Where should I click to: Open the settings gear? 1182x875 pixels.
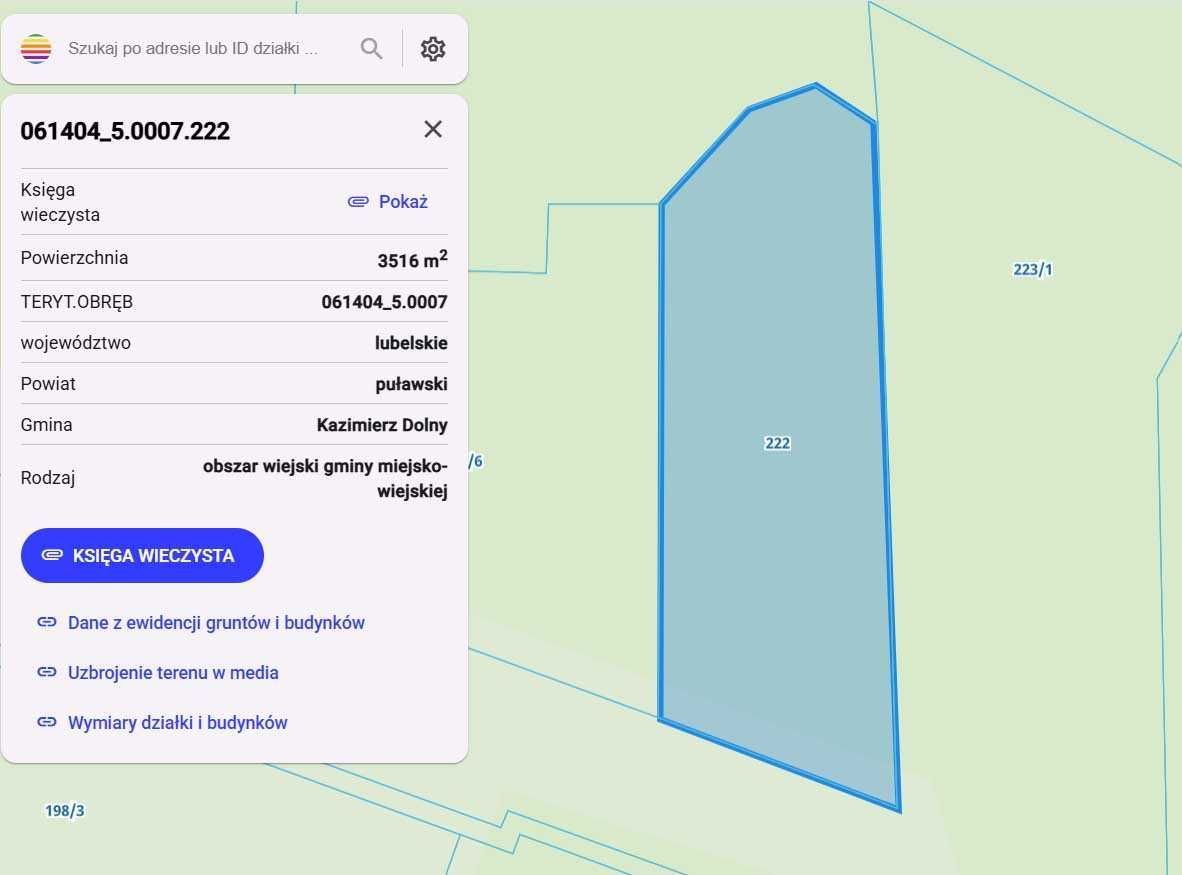(432, 47)
